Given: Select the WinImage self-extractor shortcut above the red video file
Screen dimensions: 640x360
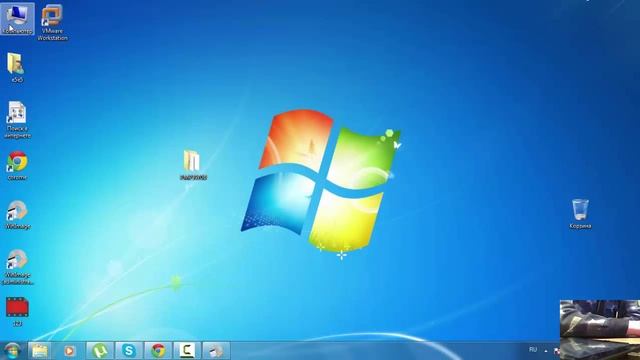Looking at the screenshot, I should coord(18,267).
